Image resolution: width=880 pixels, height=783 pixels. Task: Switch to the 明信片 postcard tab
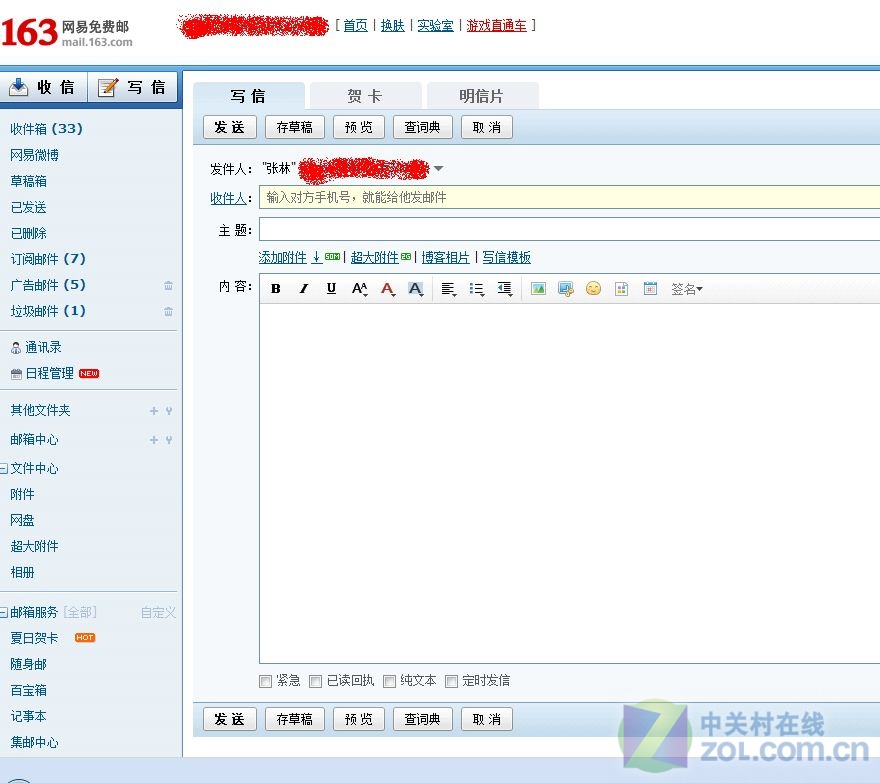pyautogui.click(x=483, y=95)
